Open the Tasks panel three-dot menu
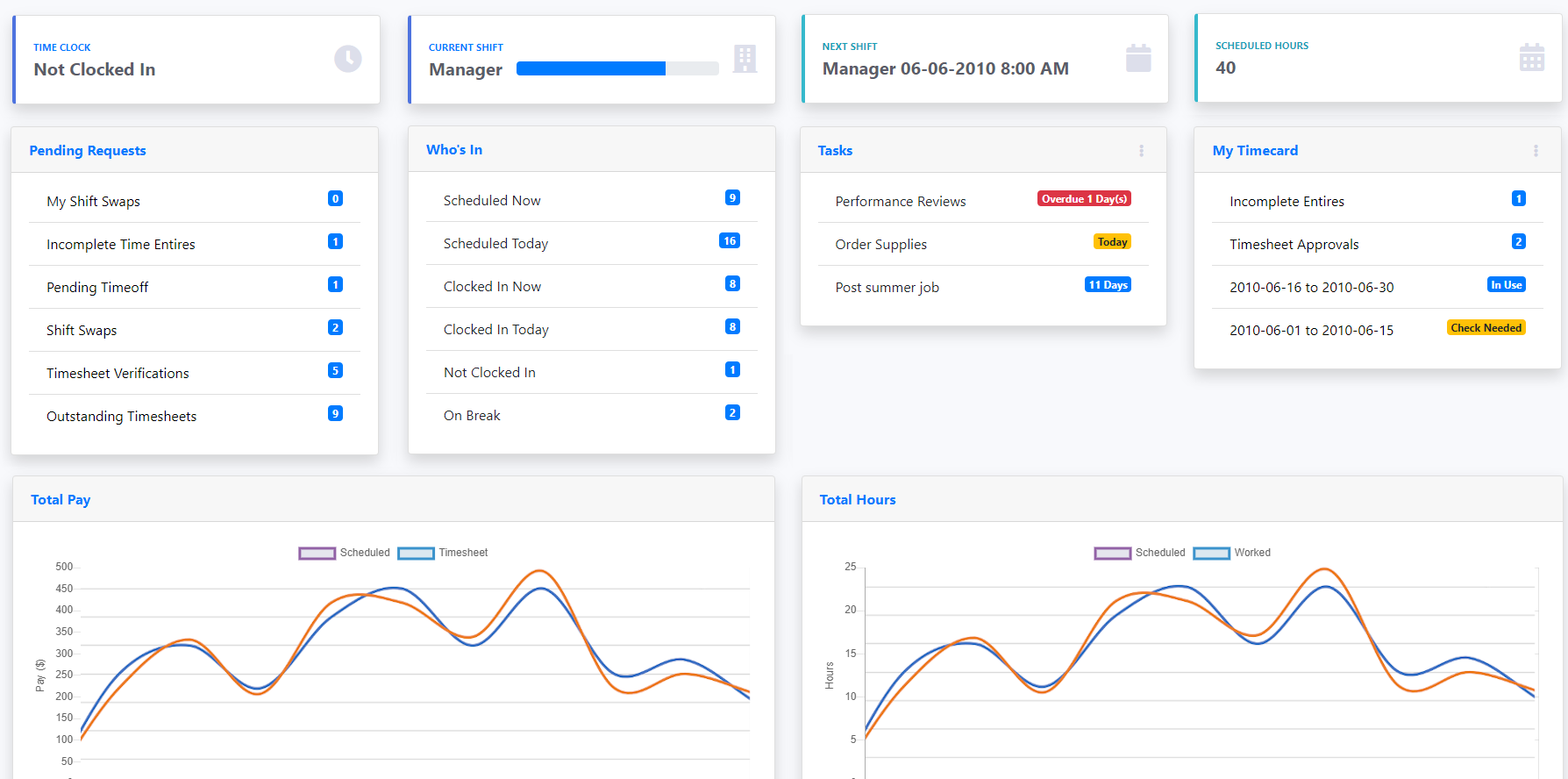This screenshot has width=1568, height=779. (1142, 151)
